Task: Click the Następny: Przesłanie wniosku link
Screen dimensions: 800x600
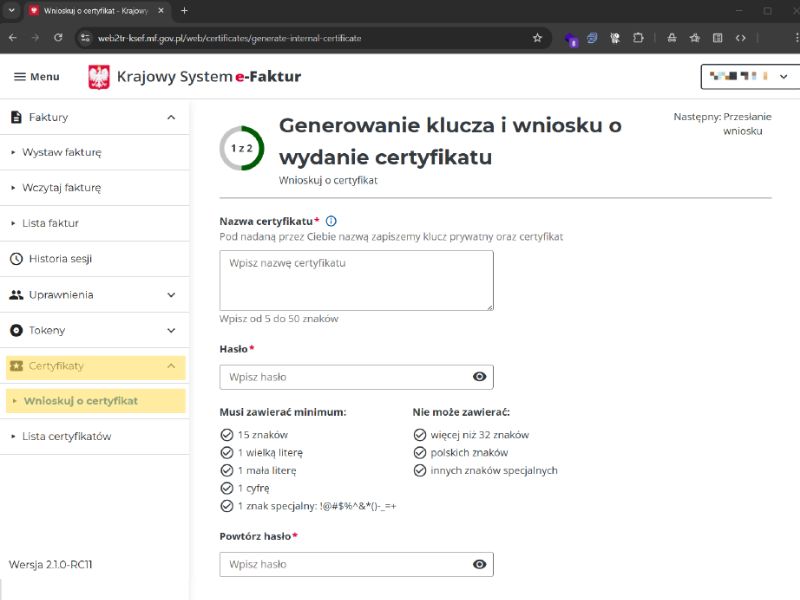Action: click(x=722, y=122)
